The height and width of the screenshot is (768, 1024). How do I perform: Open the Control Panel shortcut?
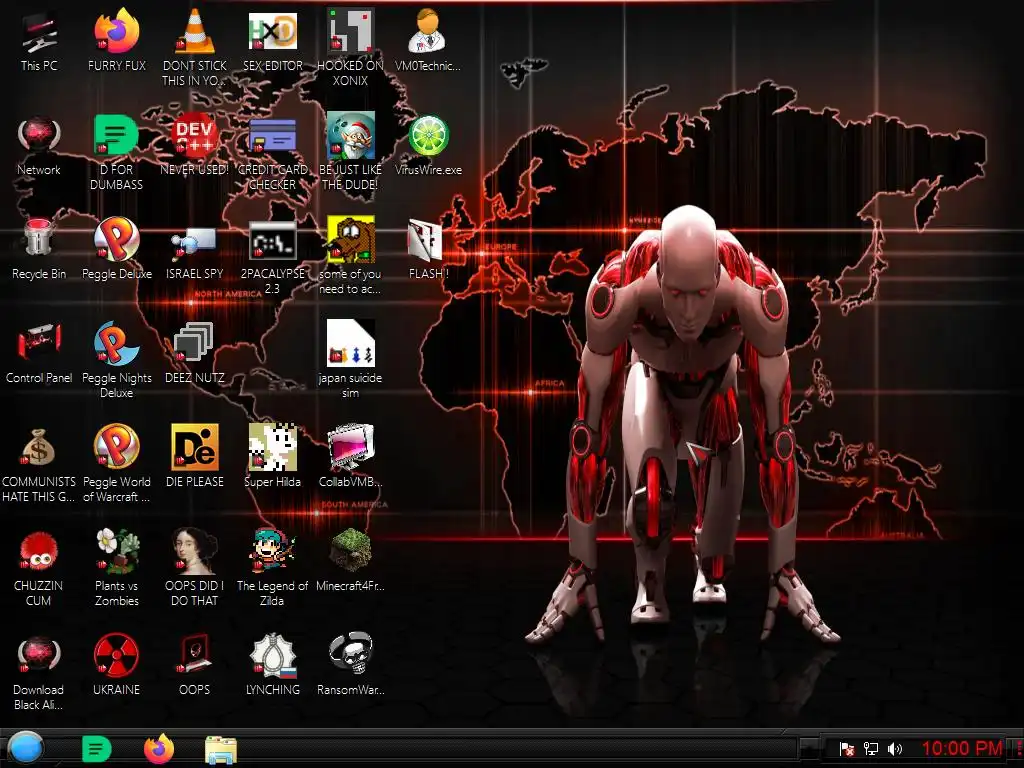coord(39,342)
